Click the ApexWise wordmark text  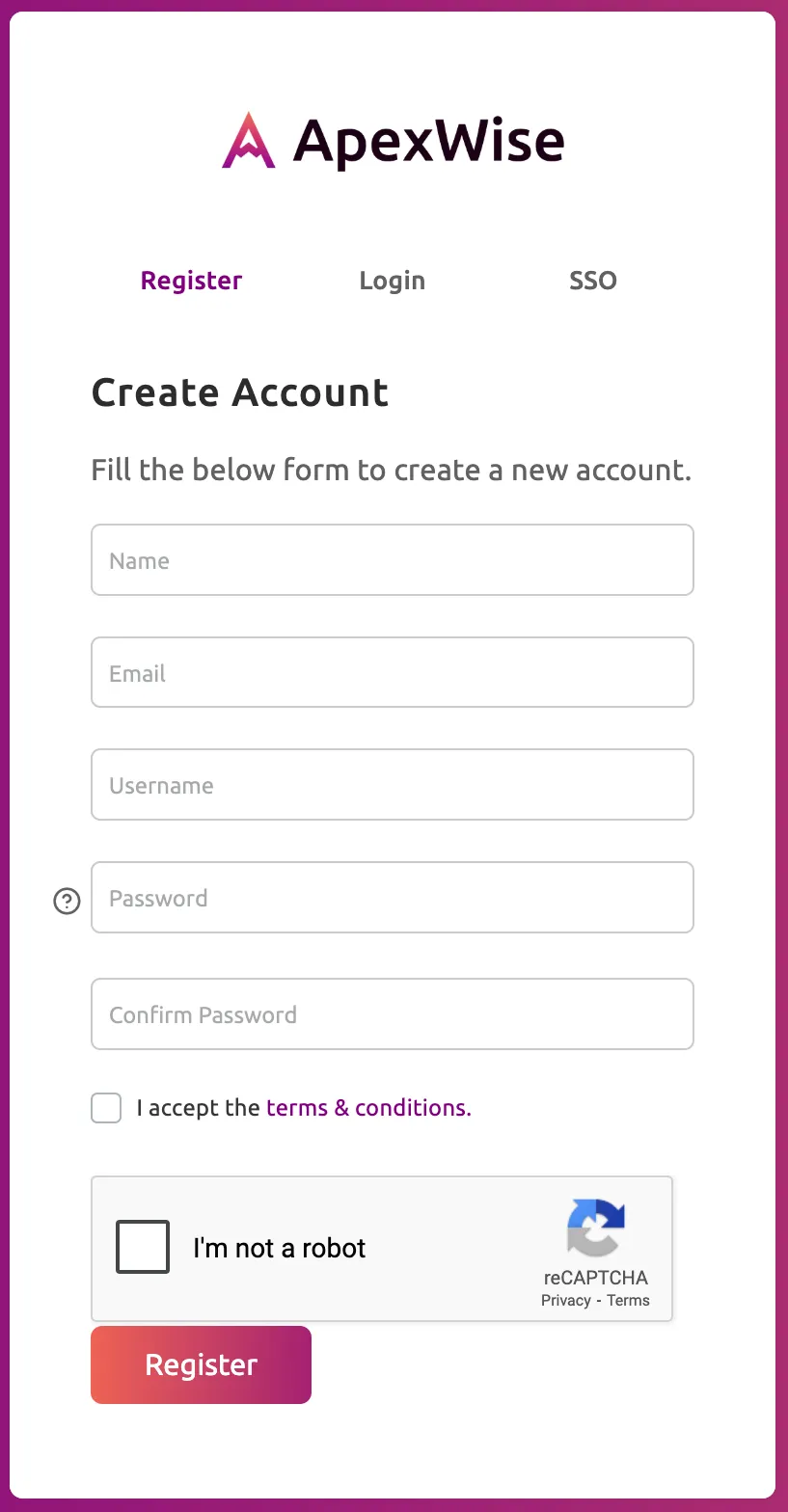(x=431, y=141)
